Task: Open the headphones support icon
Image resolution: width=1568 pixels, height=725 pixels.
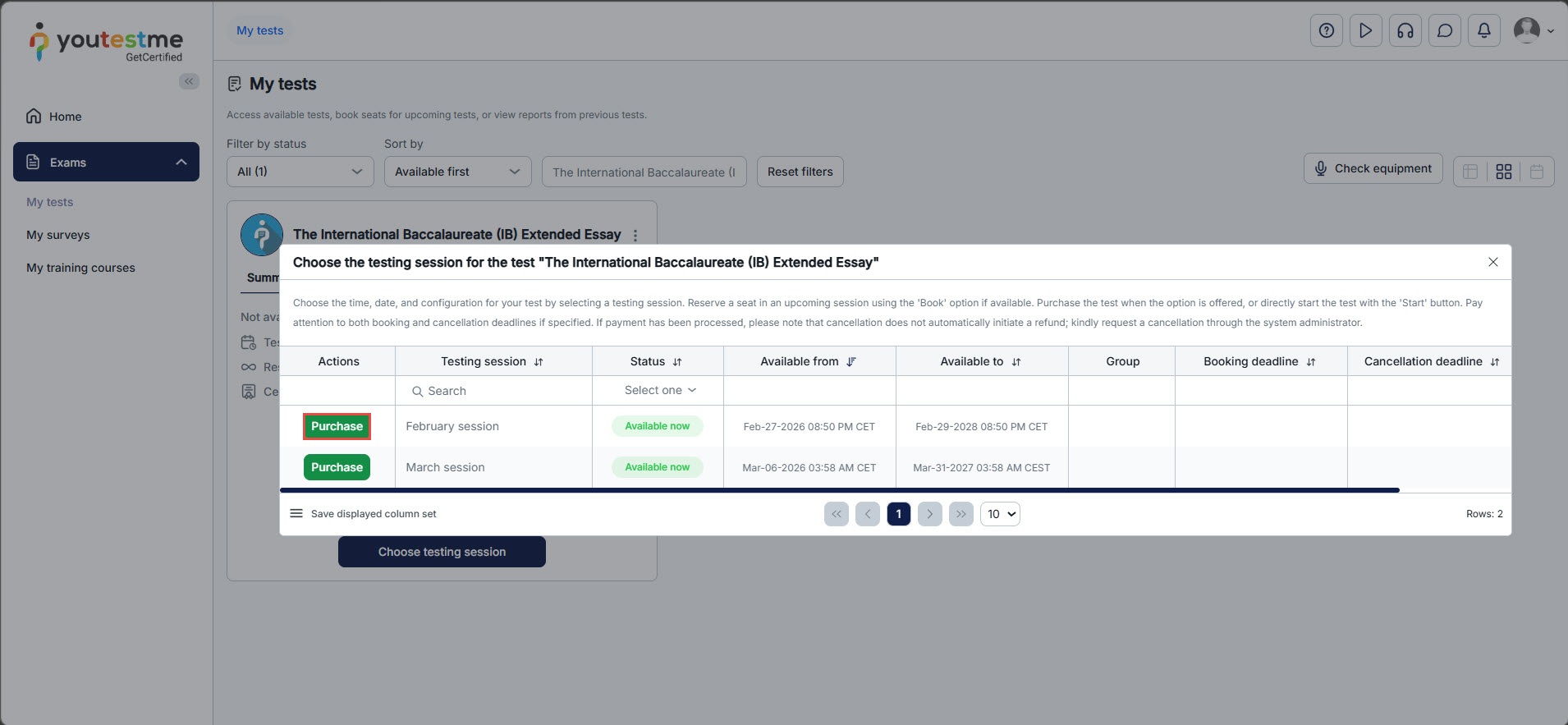Action: [1405, 31]
